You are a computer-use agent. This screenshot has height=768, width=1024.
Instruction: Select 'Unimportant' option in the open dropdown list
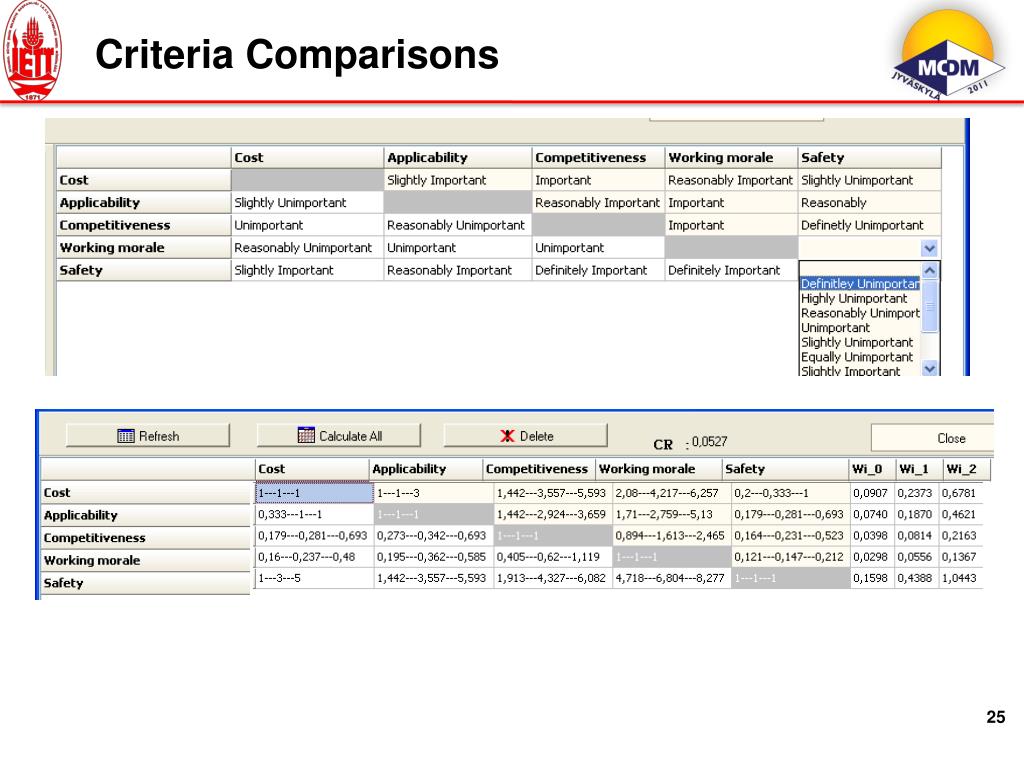(835, 328)
